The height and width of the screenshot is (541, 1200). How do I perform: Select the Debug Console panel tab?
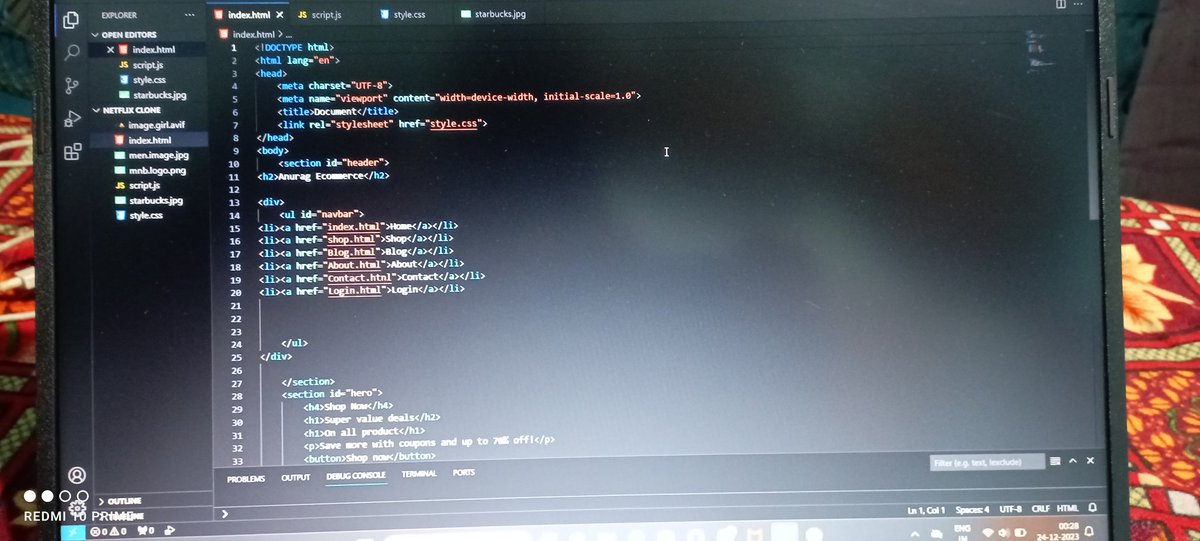356,477
